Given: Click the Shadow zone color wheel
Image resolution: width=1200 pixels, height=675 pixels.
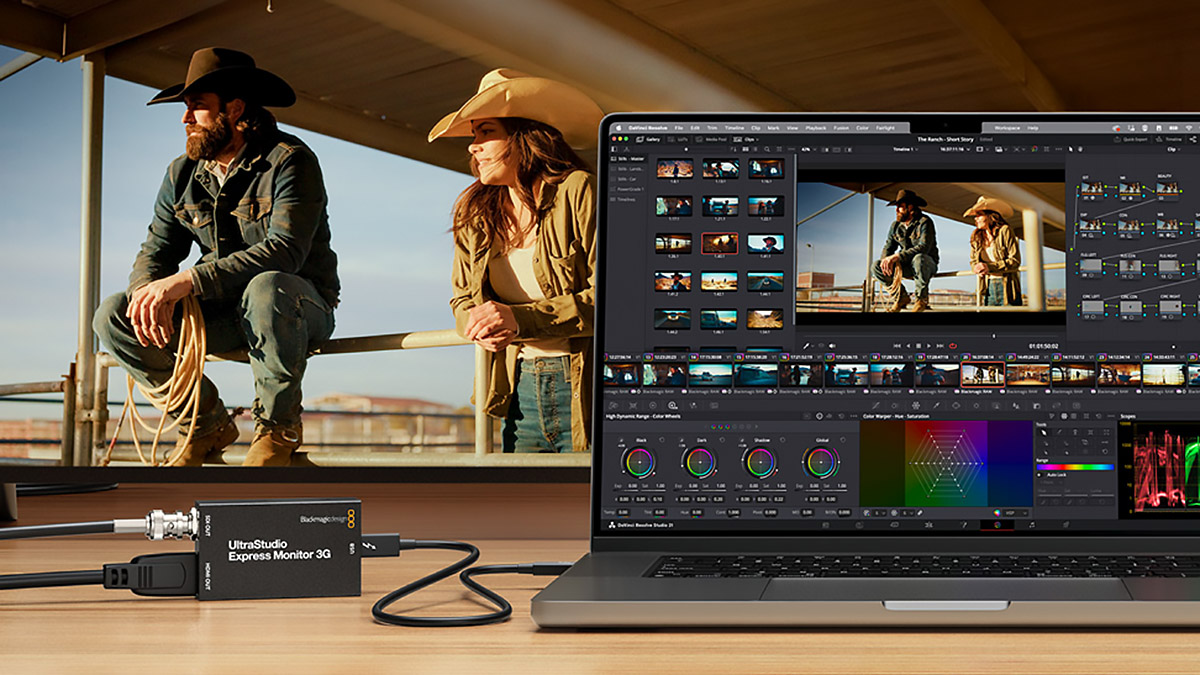Looking at the screenshot, I should tap(760, 462).
